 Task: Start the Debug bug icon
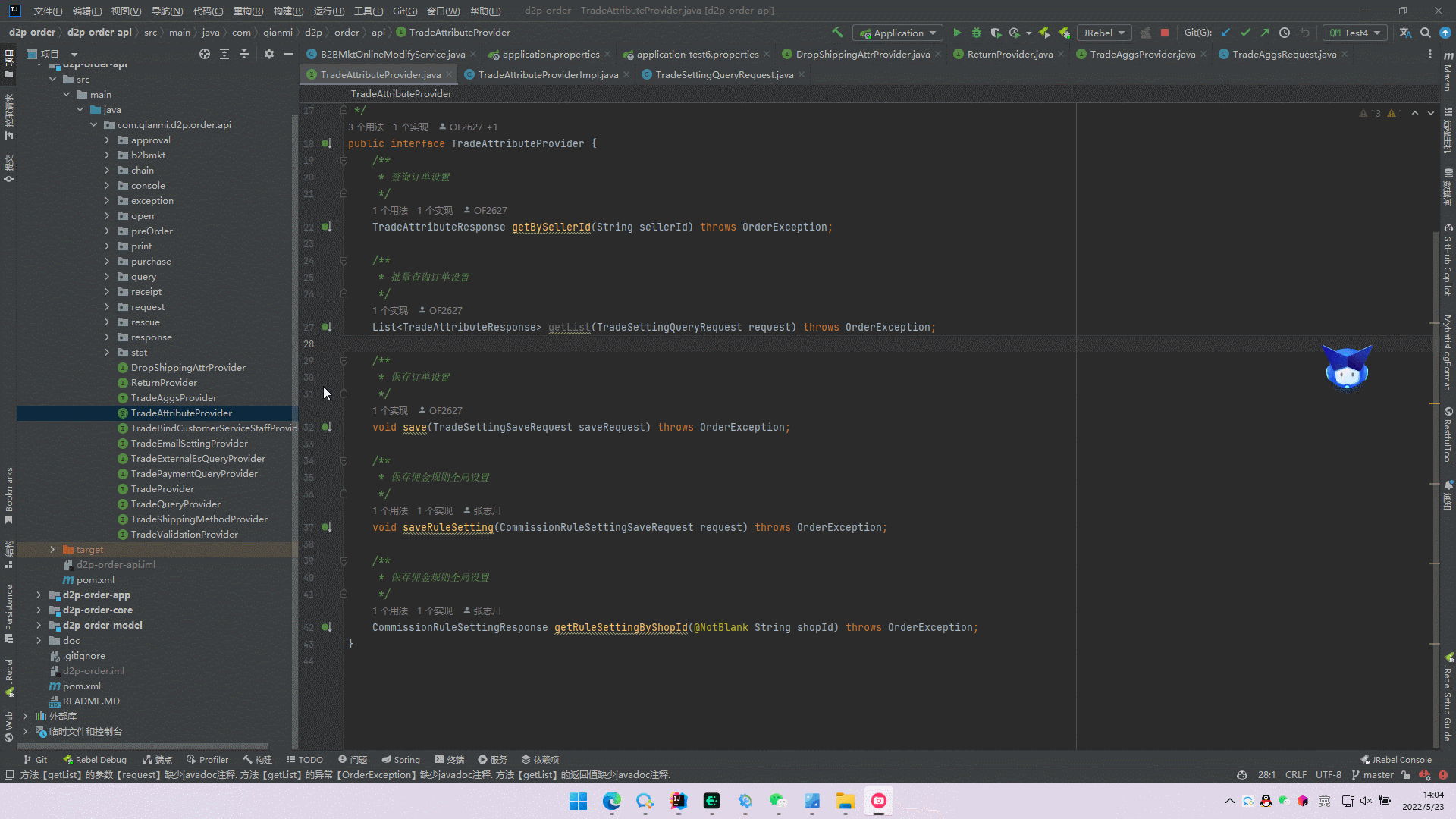point(977,33)
